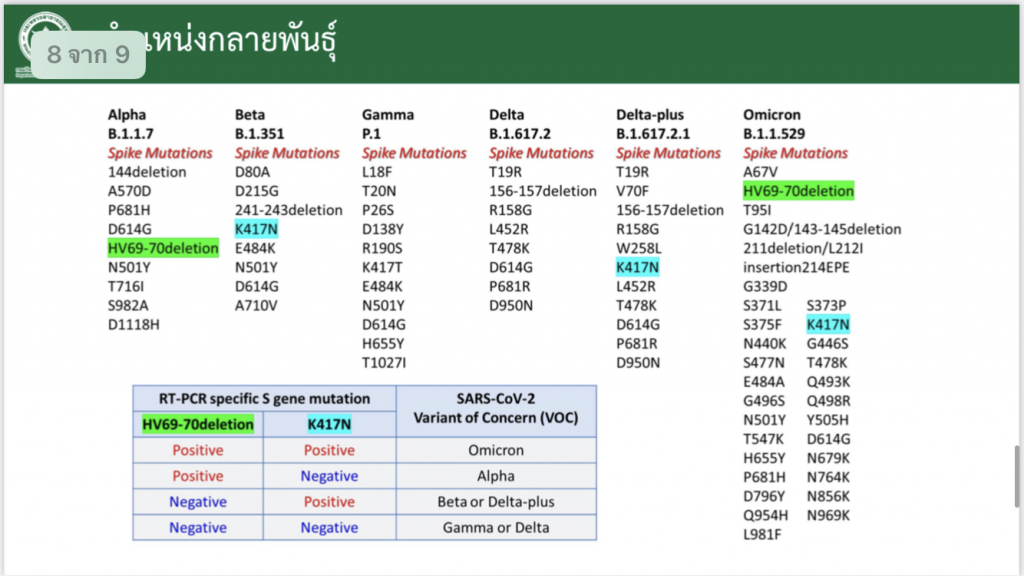Click the page indicator badge 8 จาก 9
1024x576 pixels.
coord(88,55)
